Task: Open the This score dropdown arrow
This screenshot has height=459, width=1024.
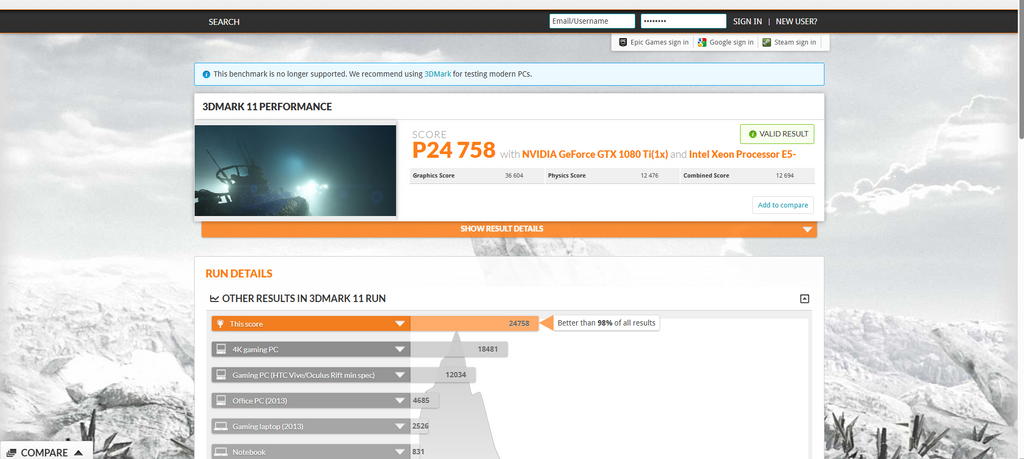Action: (x=400, y=324)
